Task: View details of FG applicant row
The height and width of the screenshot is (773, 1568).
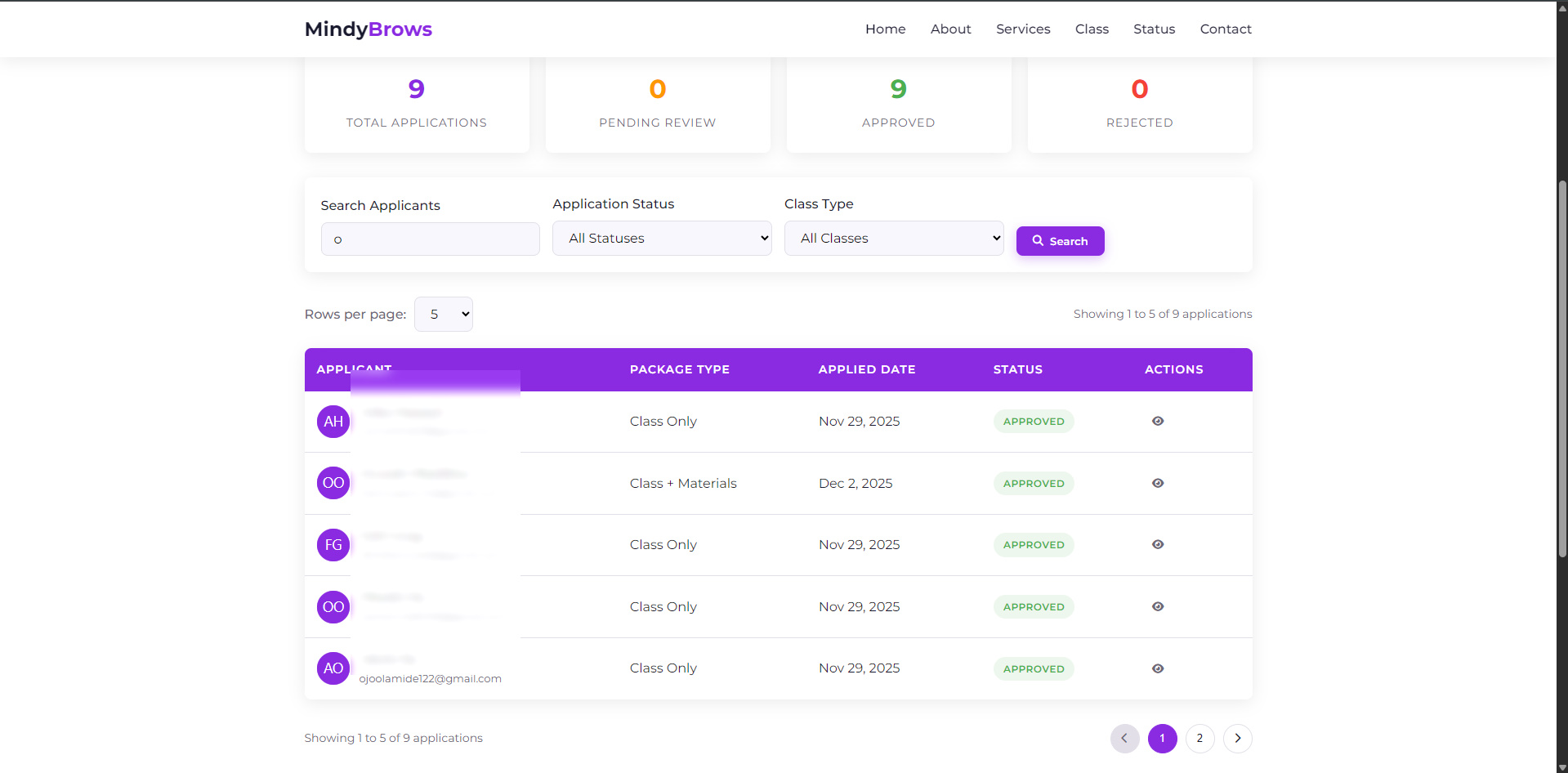Action: point(1157,544)
